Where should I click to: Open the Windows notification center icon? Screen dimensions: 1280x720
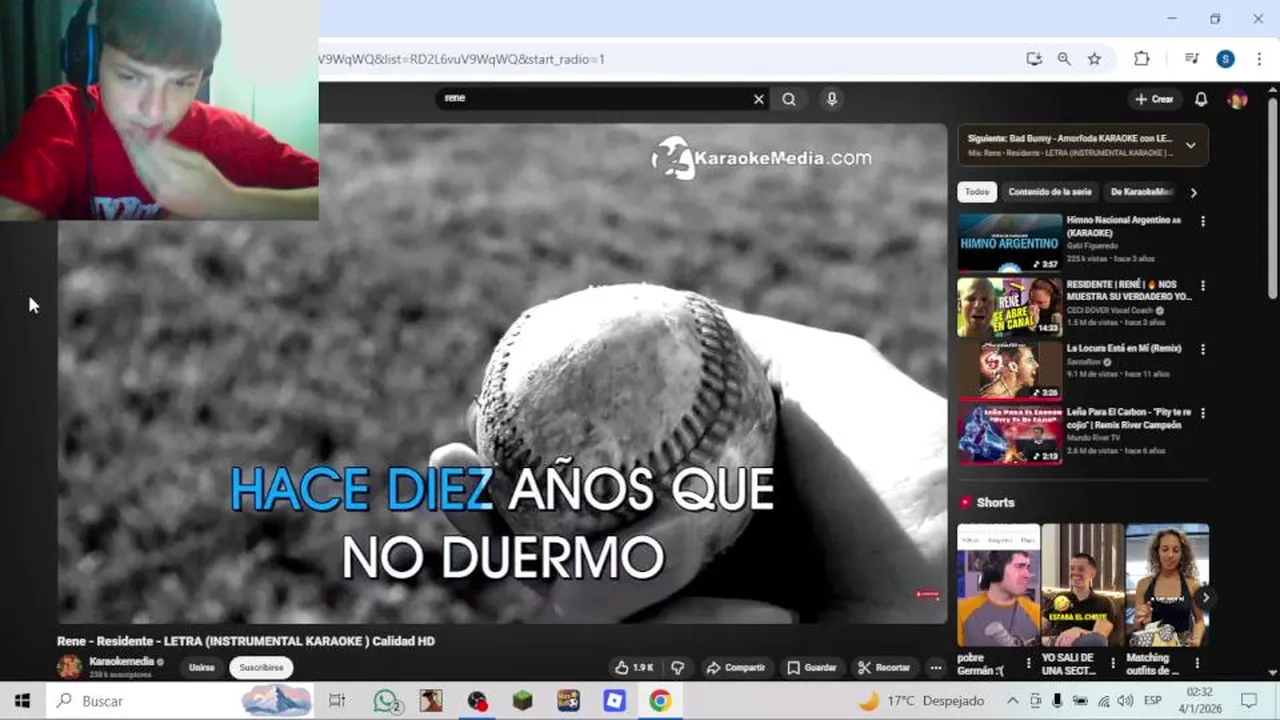pyautogui.click(x=1249, y=701)
